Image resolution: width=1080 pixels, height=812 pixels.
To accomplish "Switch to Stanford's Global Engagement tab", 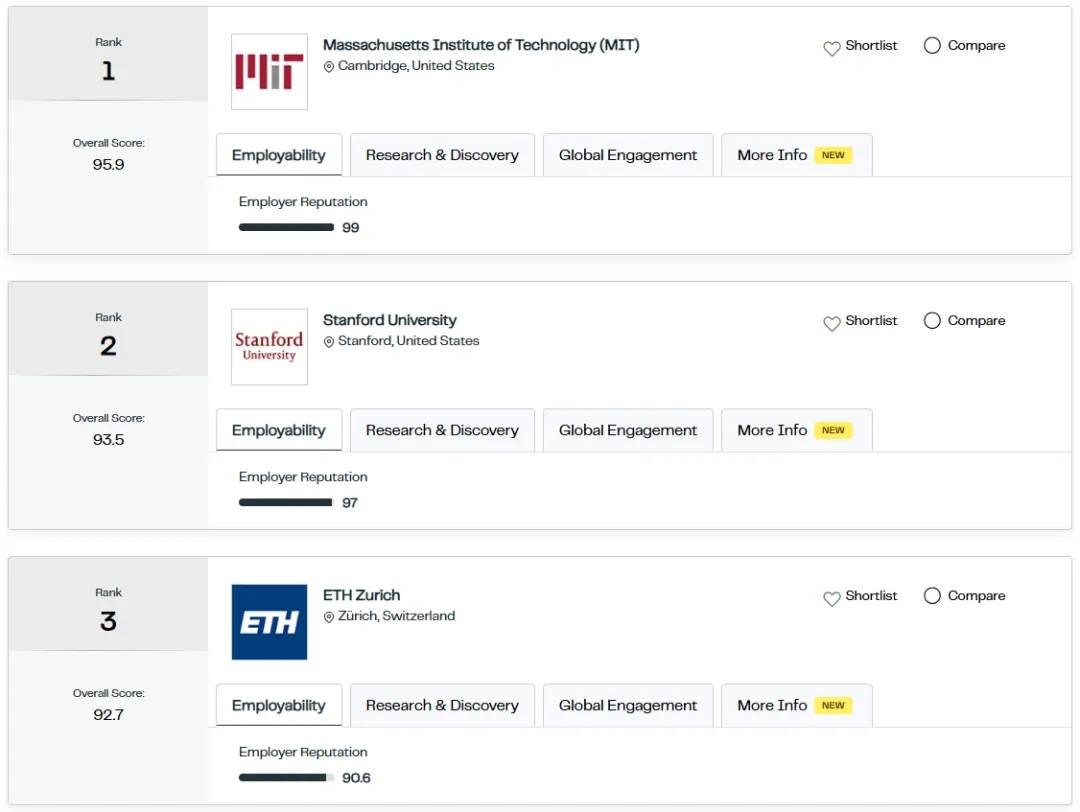I will point(628,430).
